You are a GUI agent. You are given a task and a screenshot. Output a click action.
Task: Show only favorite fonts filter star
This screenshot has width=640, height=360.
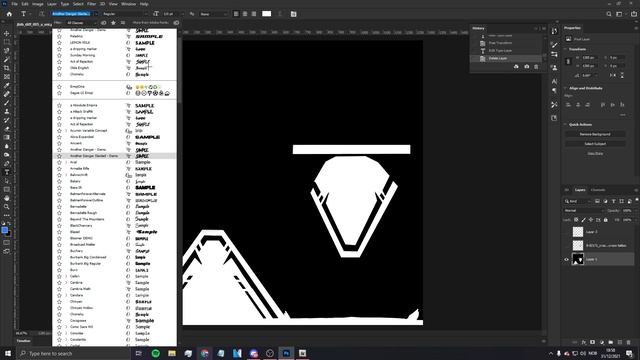pos(113,23)
